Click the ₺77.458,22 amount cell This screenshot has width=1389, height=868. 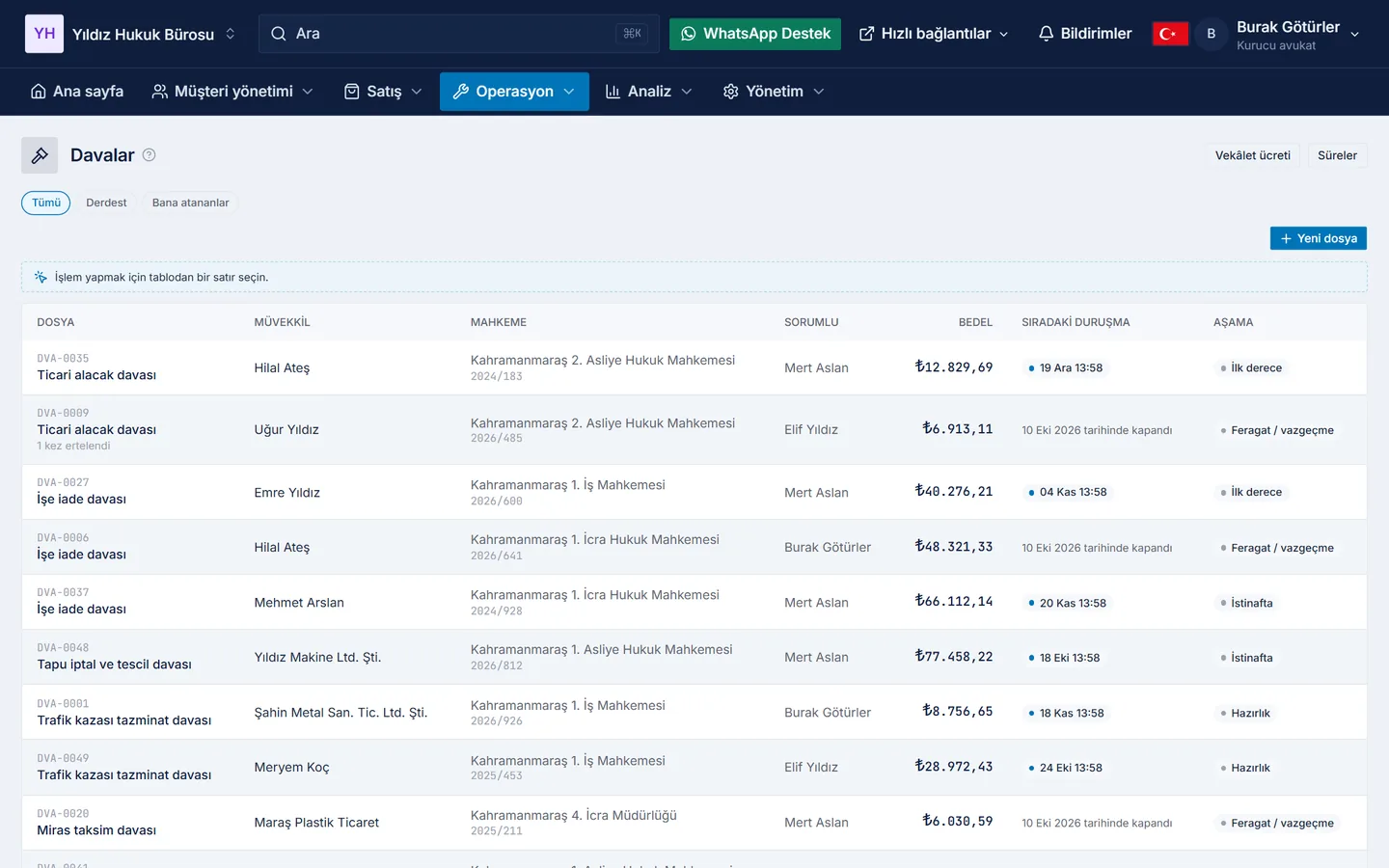point(954,657)
